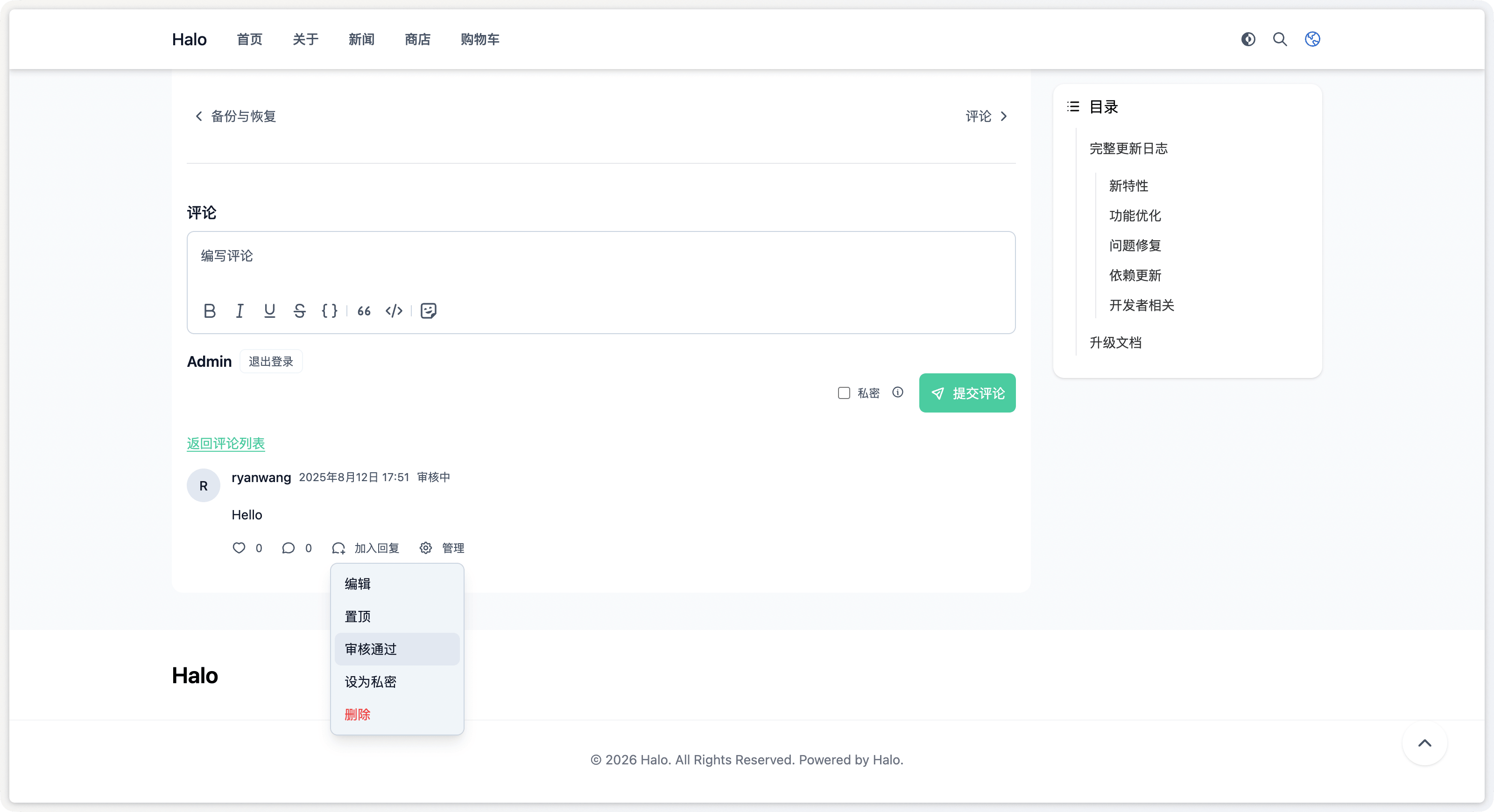Viewport: 1494px width, 812px height.
Task: Open the 管理 manage dropdown
Action: pos(442,548)
